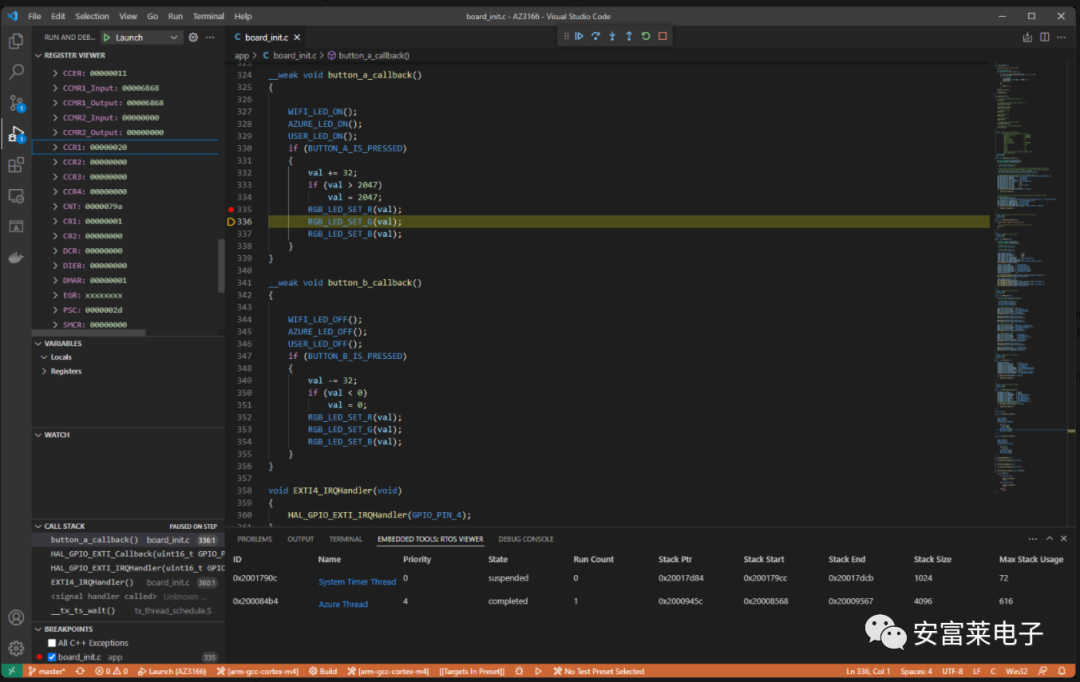Click the Step Over debug button
The image size is (1080, 682).
coord(596,37)
